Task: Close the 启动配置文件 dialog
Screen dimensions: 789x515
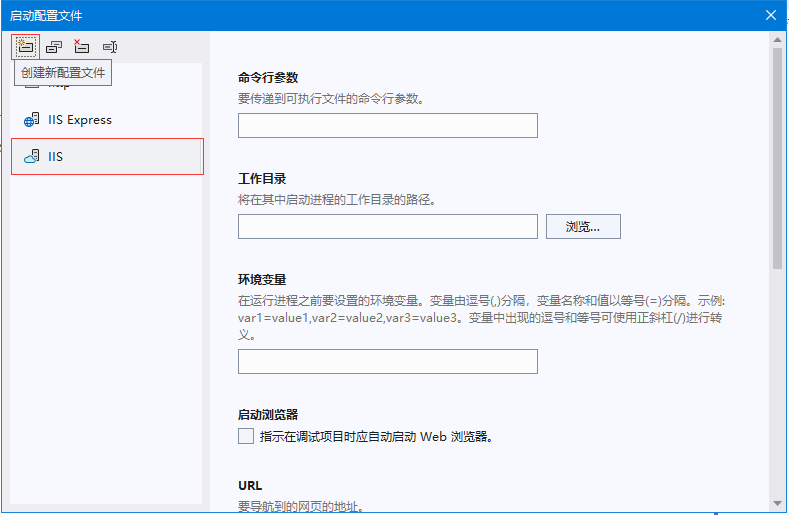Action: pyautogui.click(x=770, y=15)
